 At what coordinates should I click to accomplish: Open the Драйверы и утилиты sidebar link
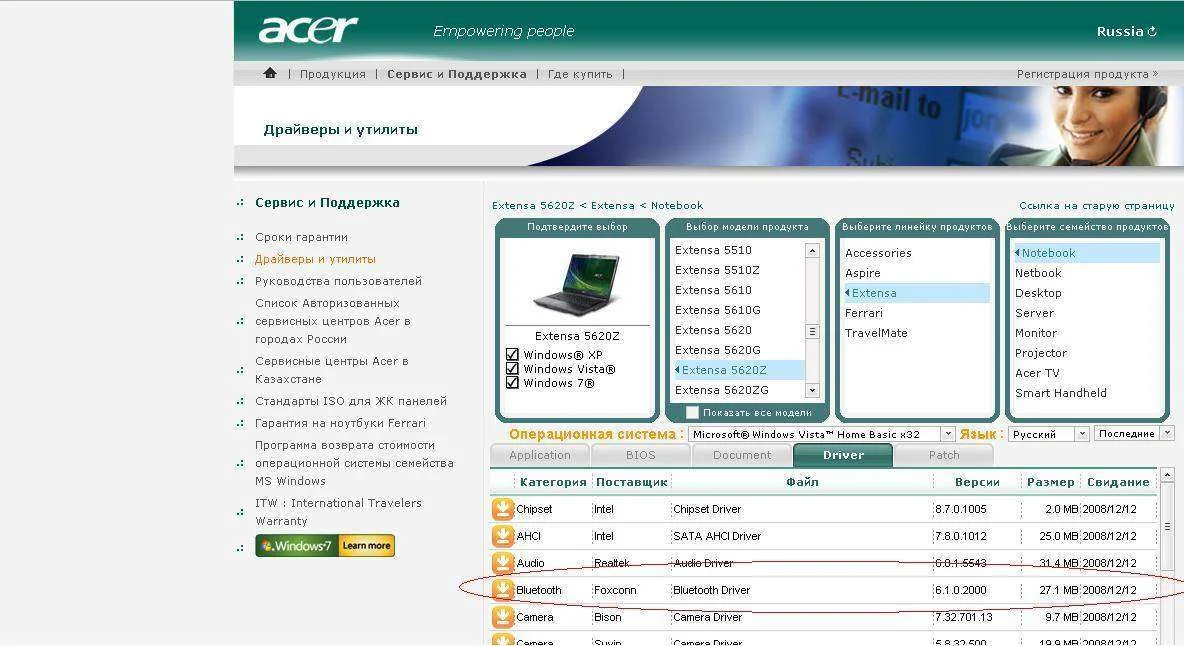315,259
